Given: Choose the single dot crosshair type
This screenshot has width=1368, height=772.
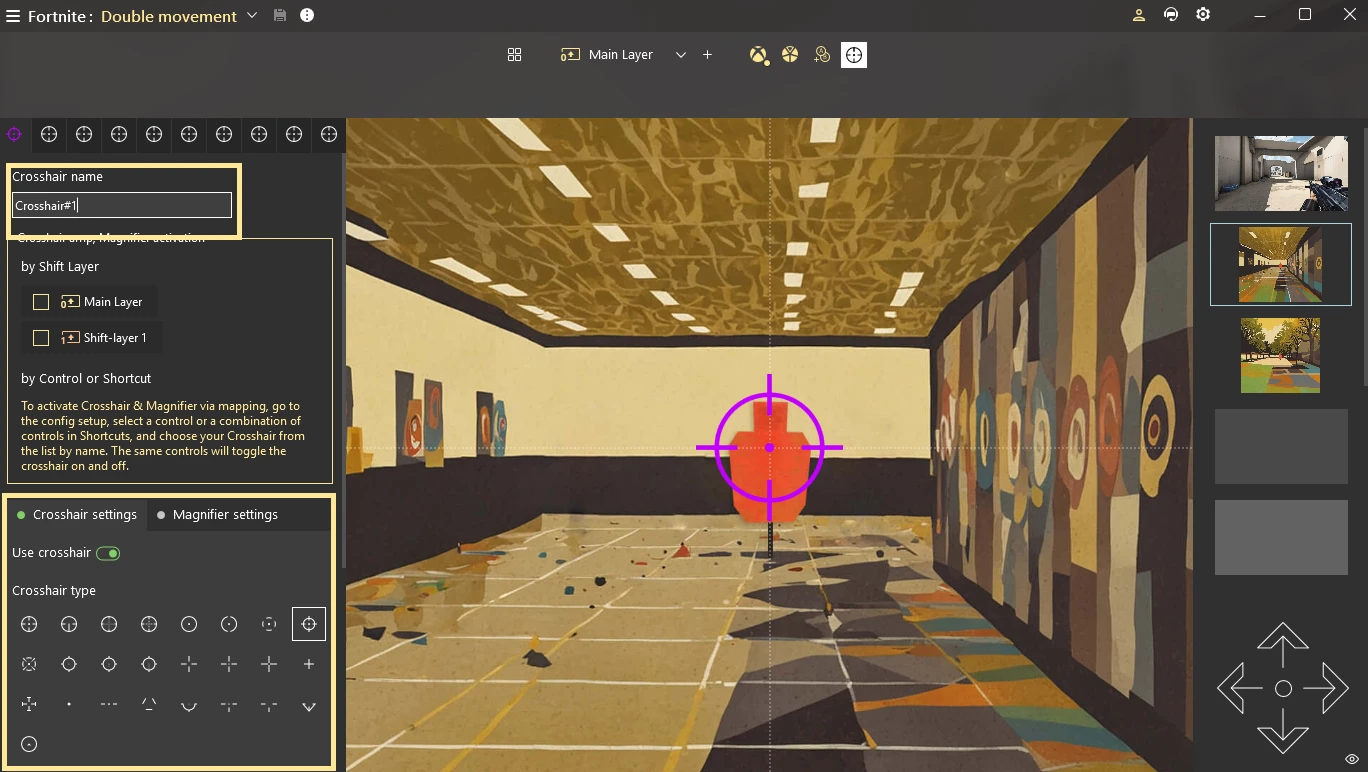Looking at the screenshot, I should click(x=69, y=704).
